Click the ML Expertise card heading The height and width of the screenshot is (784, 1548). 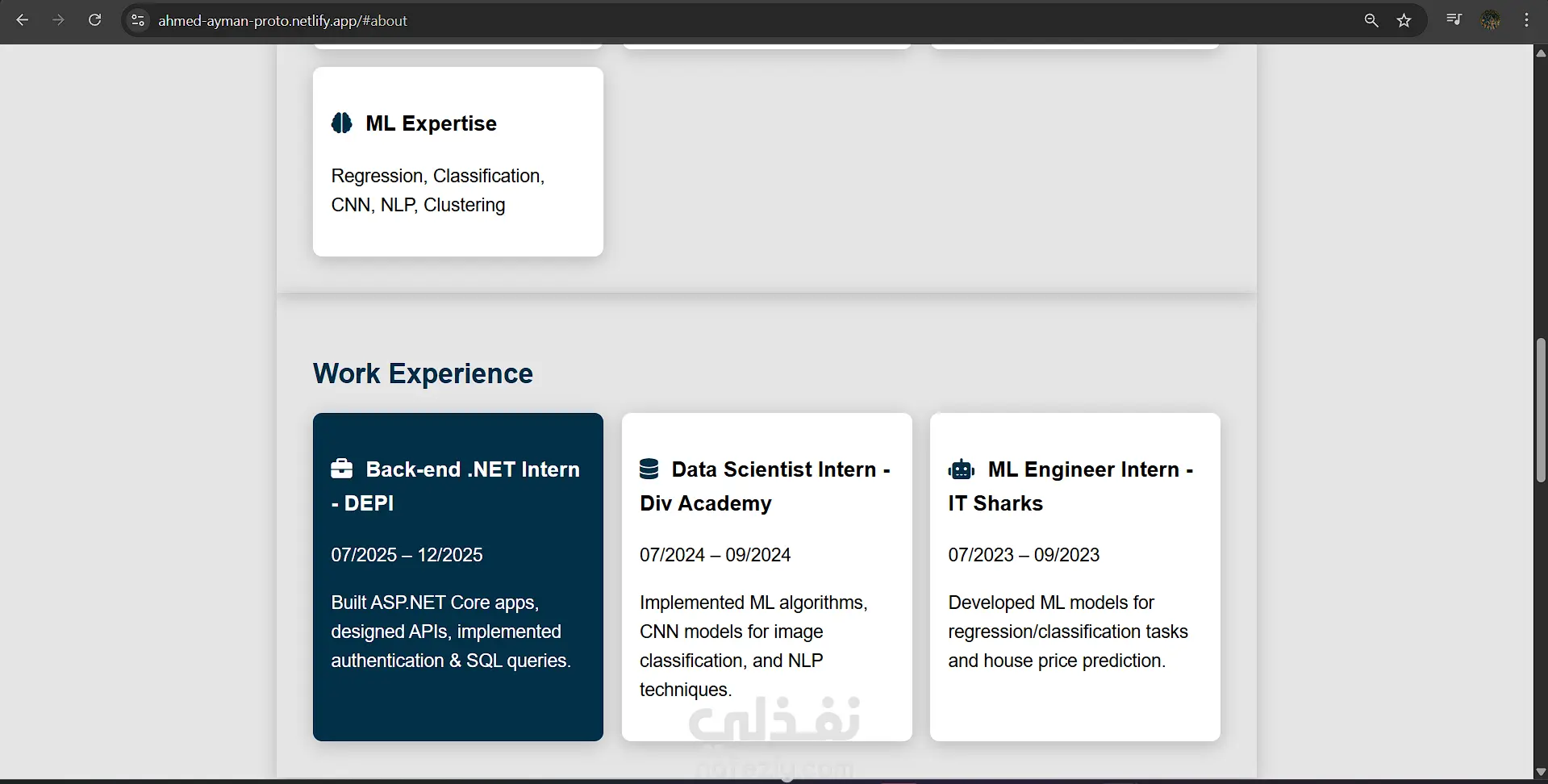[x=431, y=123]
